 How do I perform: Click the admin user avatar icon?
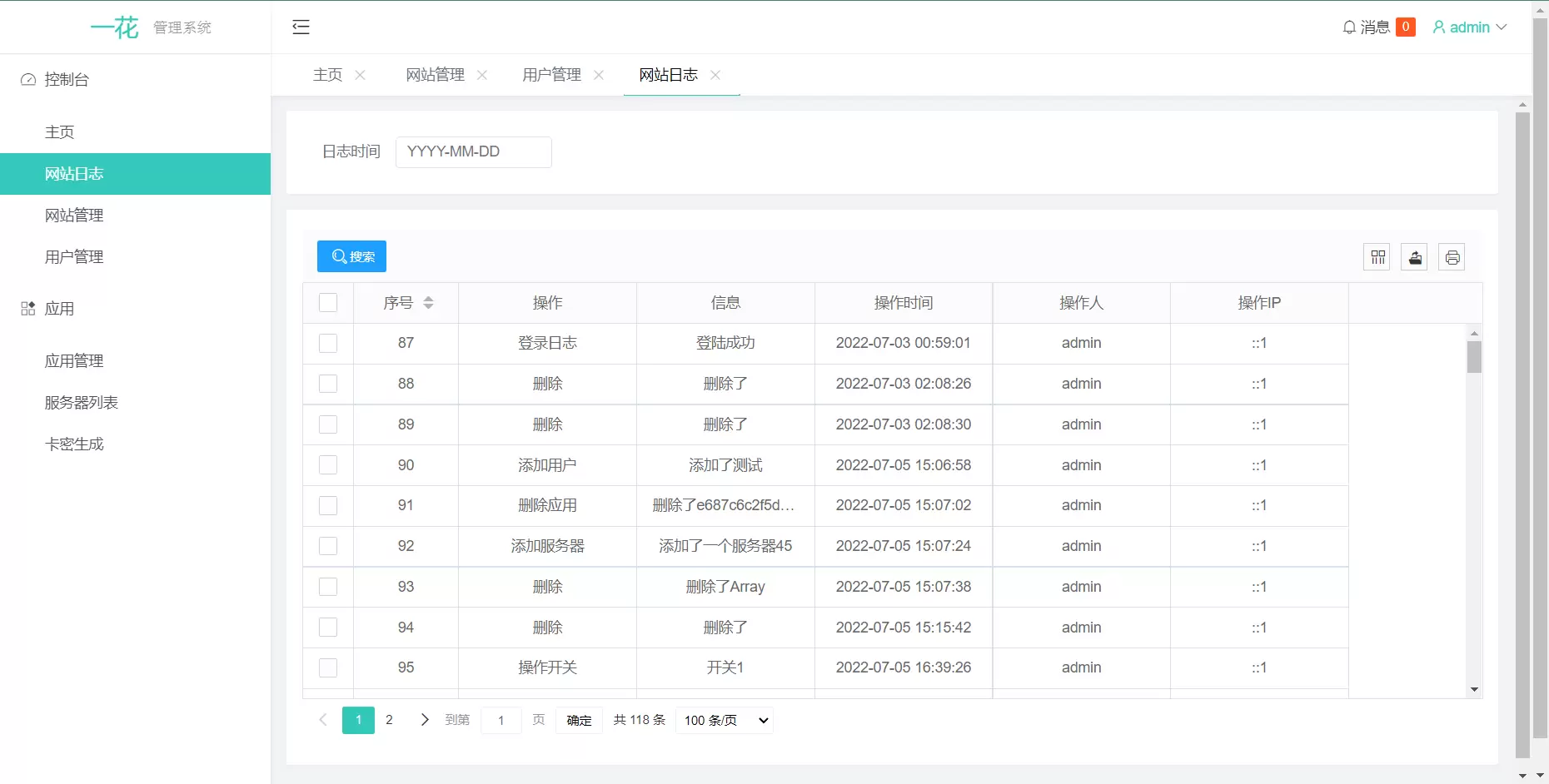point(1437,27)
